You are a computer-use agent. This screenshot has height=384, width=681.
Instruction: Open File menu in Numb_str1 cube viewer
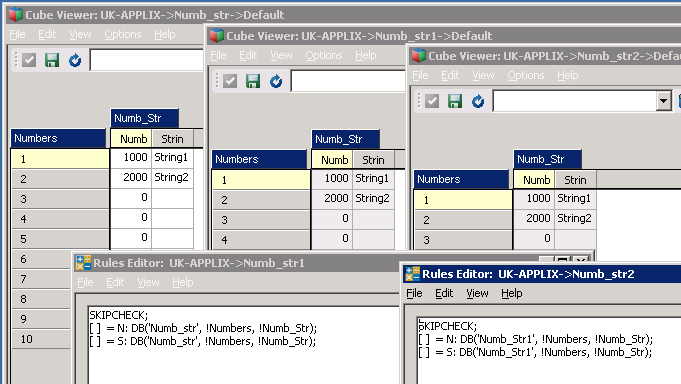tap(218, 55)
